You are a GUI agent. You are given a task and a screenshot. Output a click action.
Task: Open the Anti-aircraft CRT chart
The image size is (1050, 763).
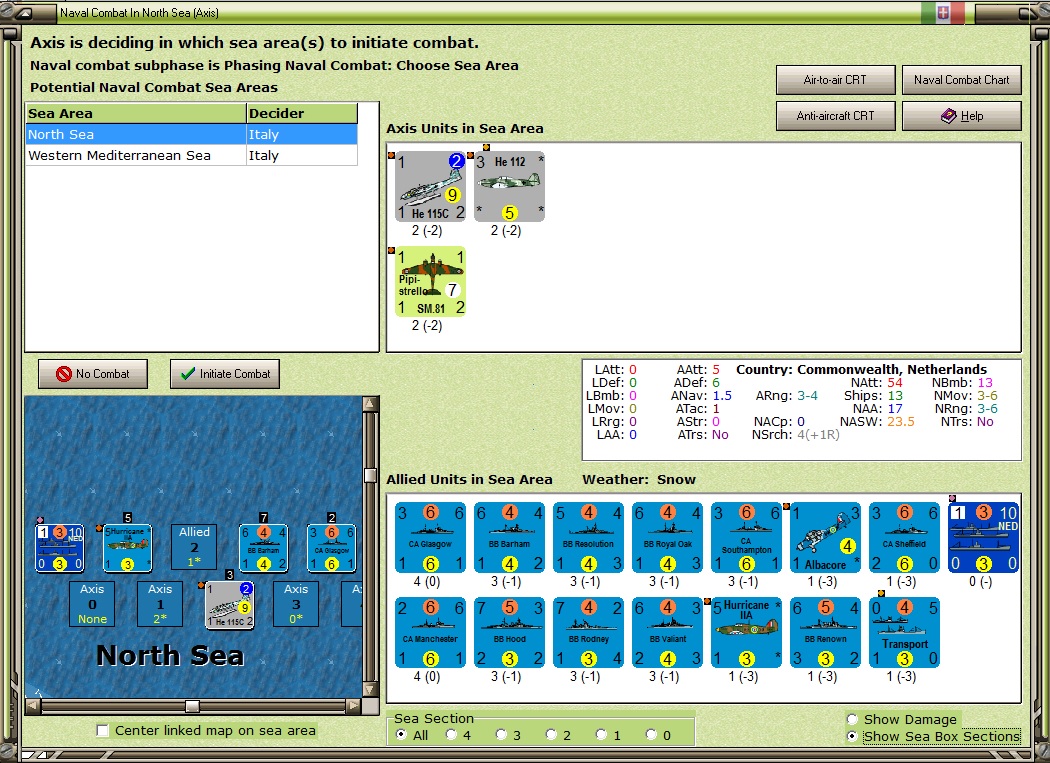(x=835, y=116)
